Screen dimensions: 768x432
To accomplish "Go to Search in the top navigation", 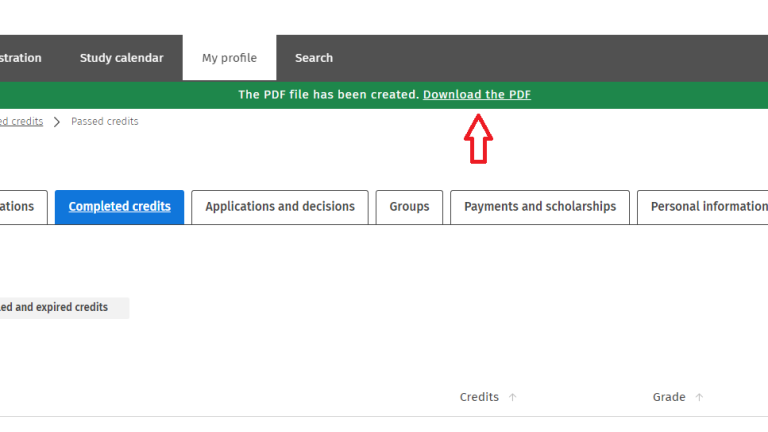I will [x=314, y=58].
